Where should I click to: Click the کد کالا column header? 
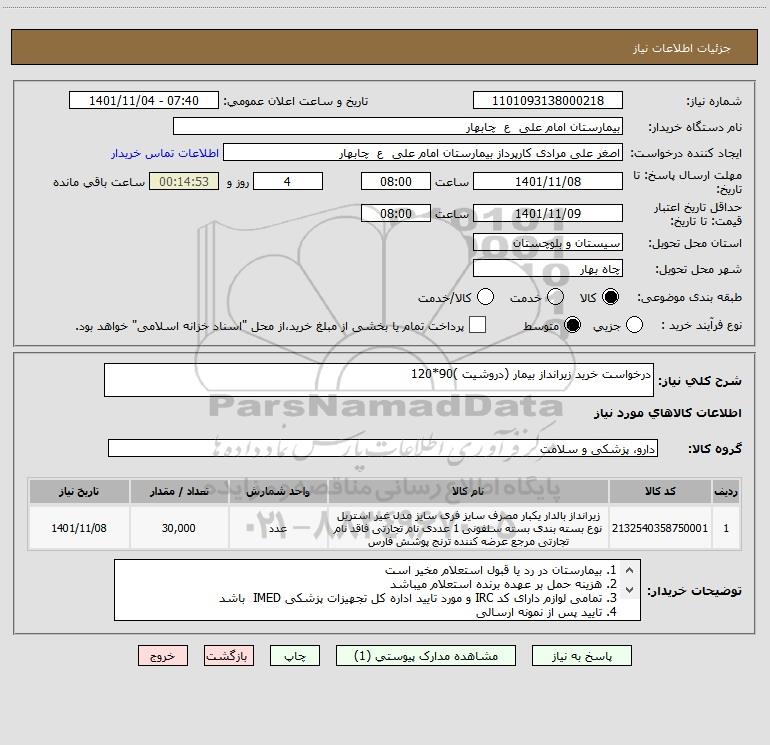[x=660, y=491]
